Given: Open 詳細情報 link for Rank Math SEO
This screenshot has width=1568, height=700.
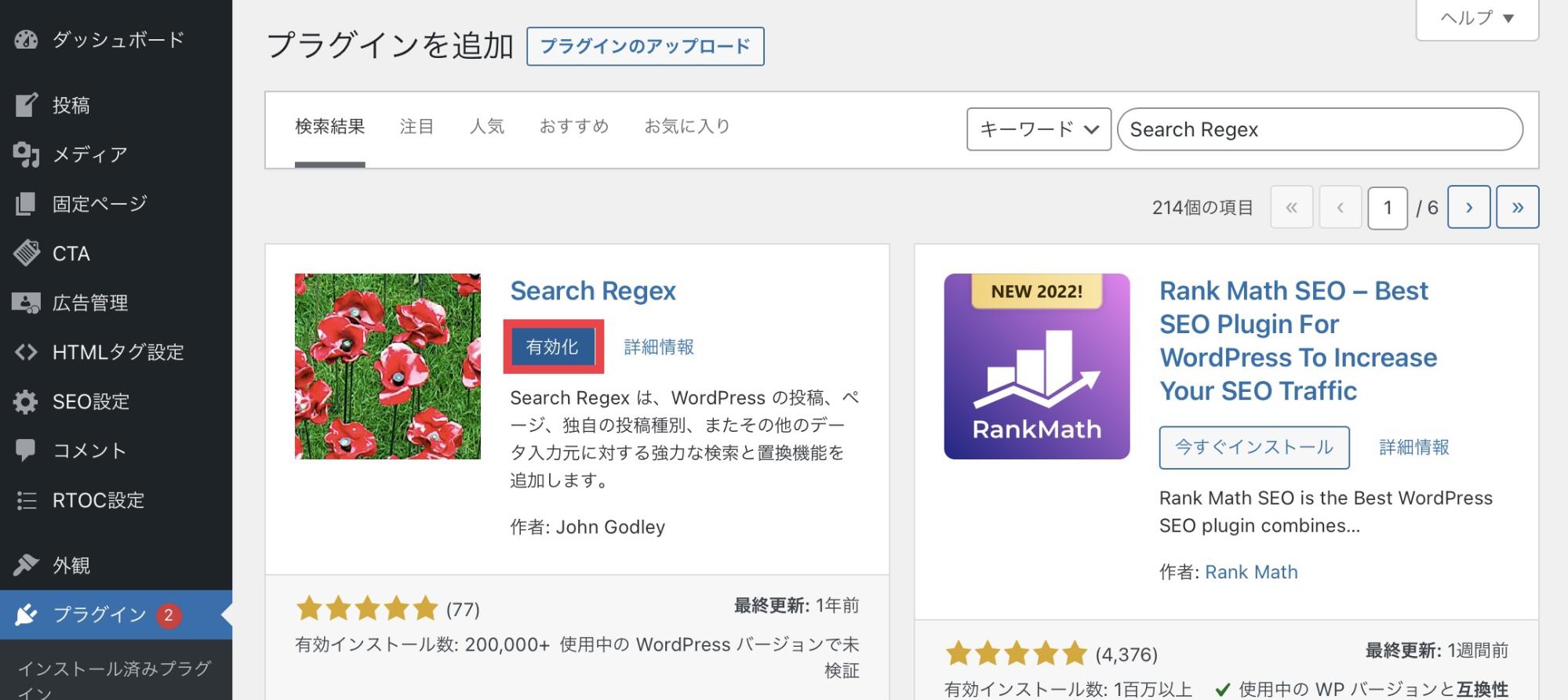Looking at the screenshot, I should [x=1414, y=448].
